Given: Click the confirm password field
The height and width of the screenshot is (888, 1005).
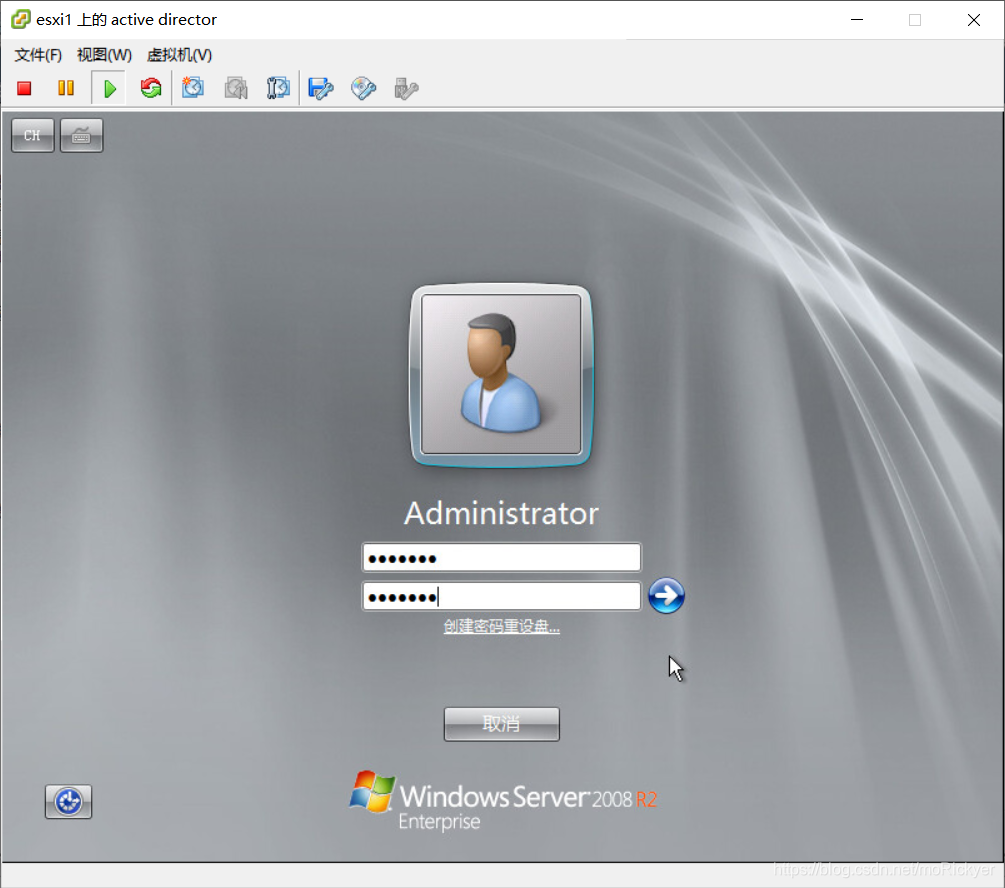Looking at the screenshot, I should 501,596.
